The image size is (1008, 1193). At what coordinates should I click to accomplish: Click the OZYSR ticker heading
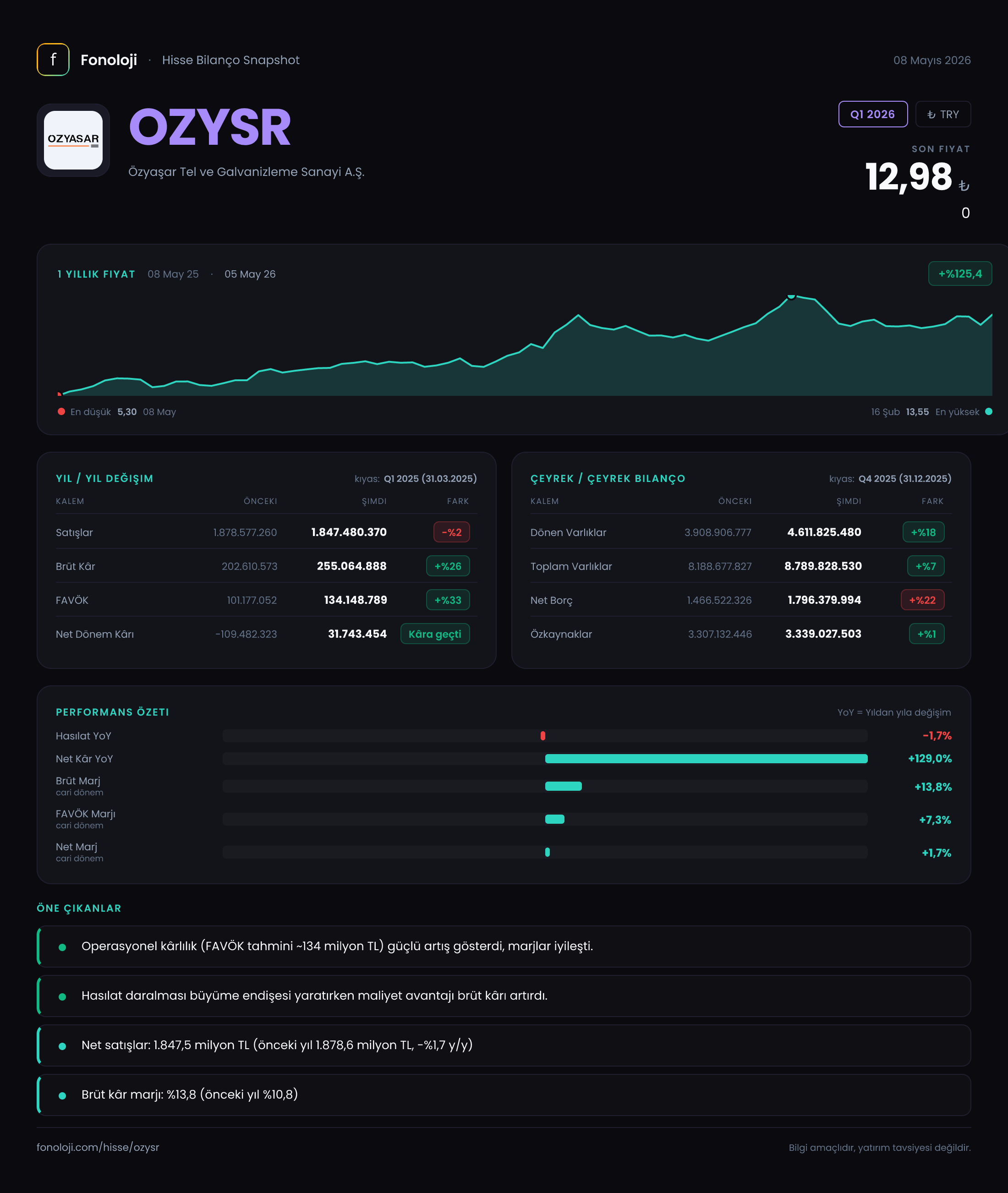210,127
